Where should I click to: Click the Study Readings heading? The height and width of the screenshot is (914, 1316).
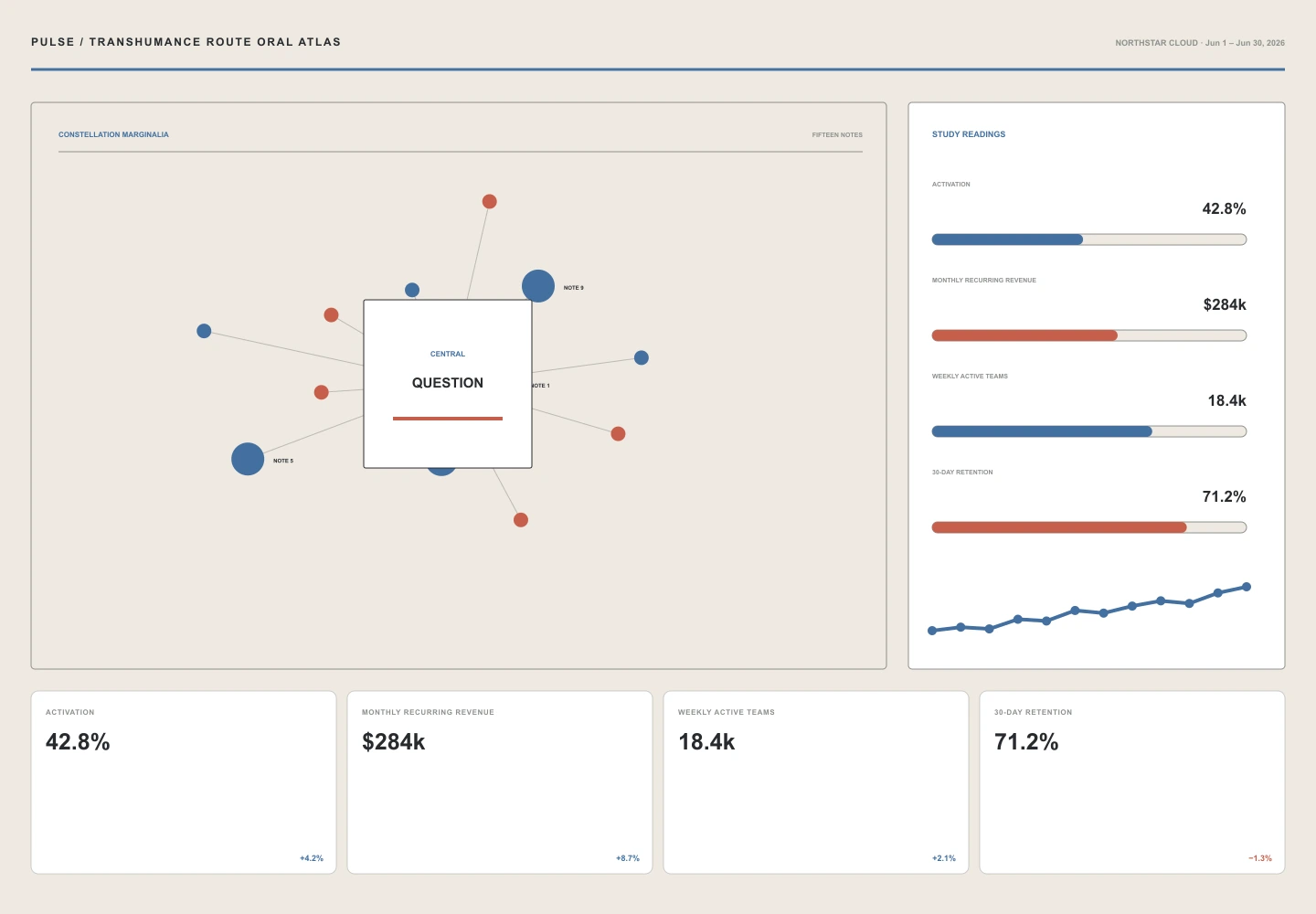pyautogui.click(x=969, y=134)
